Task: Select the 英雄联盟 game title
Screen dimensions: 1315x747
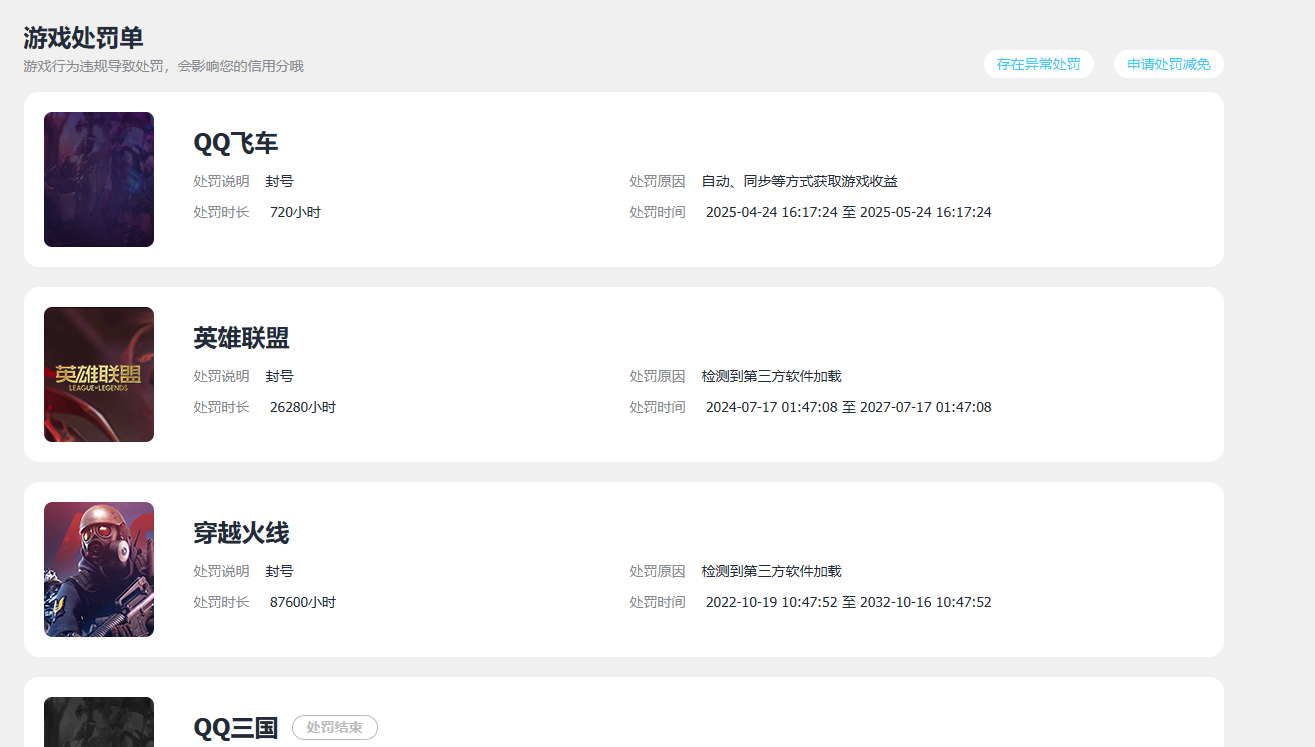Action: (x=241, y=338)
